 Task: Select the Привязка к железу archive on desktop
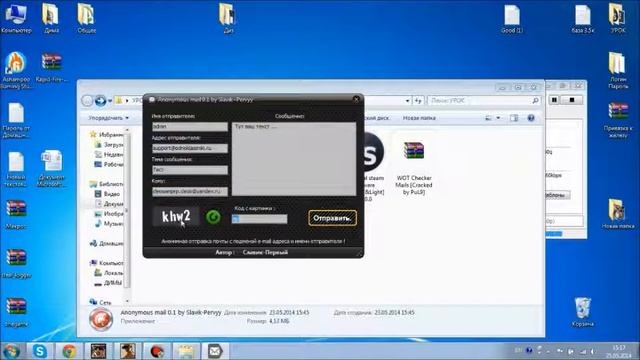pos(618,120)
